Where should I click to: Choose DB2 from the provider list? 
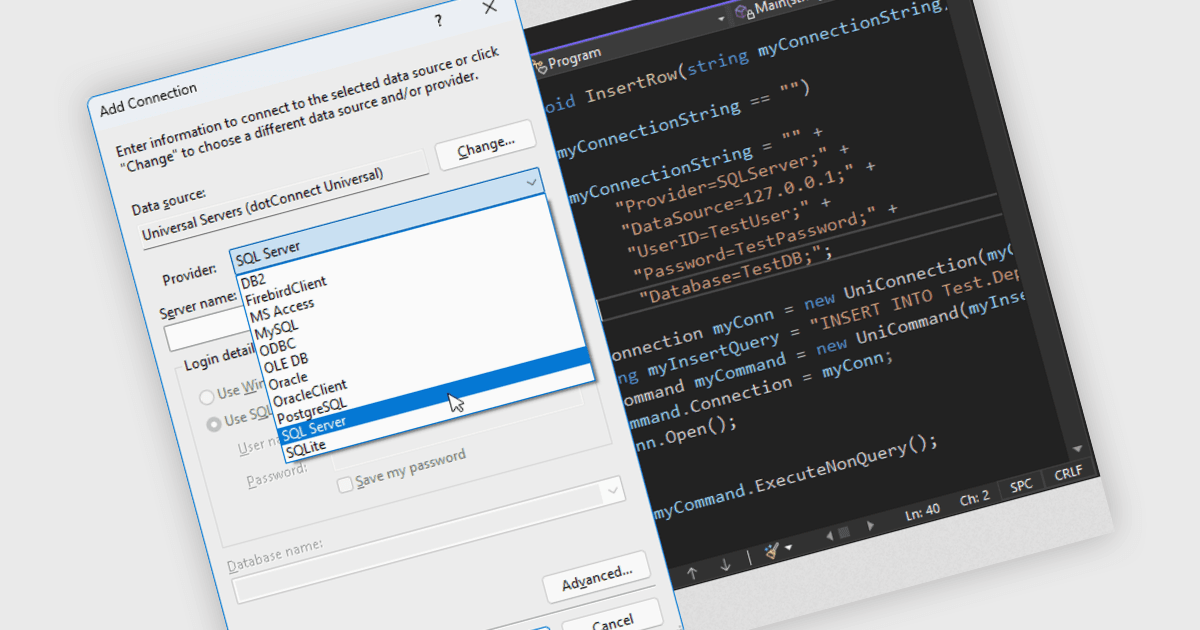tap(253, 282)
